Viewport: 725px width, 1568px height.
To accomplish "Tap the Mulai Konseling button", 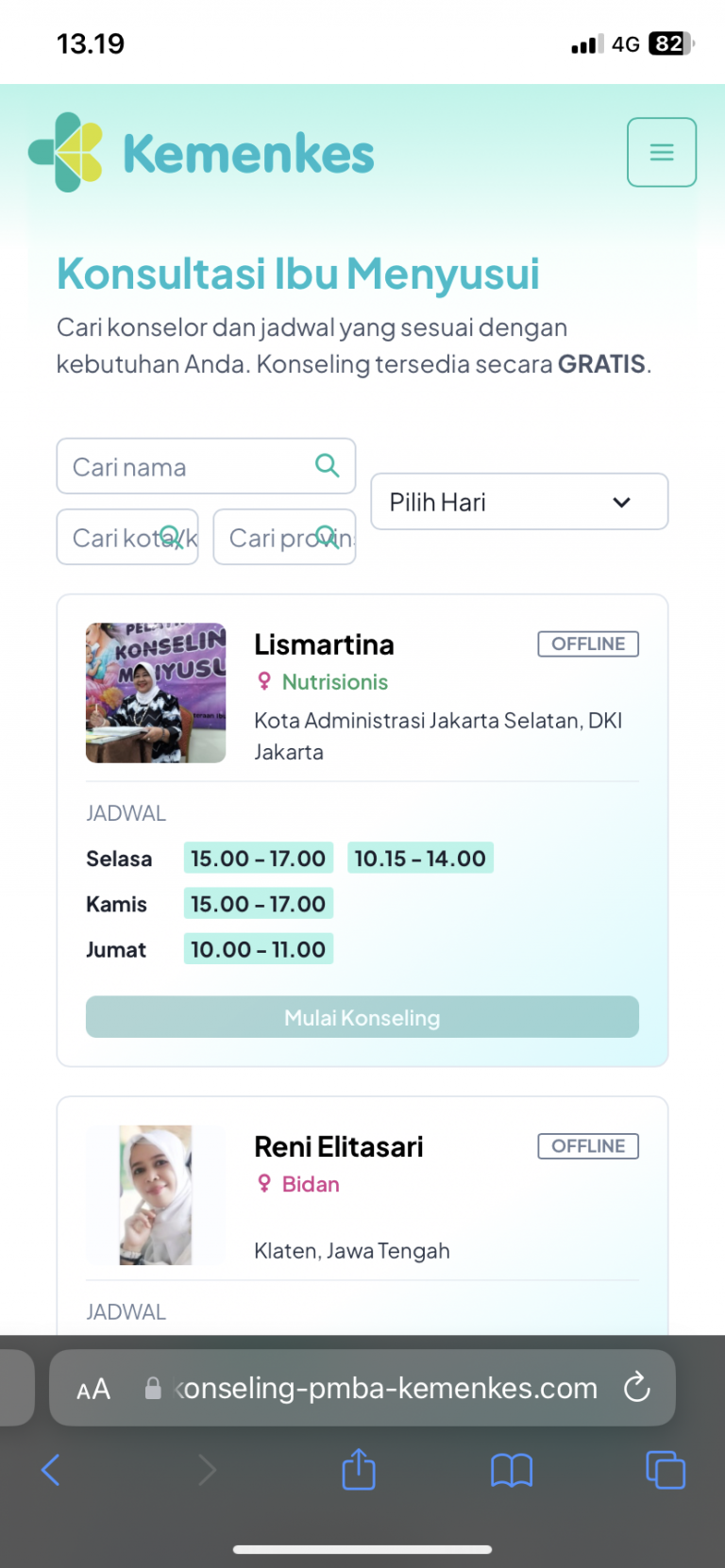I will [362, 1017].
